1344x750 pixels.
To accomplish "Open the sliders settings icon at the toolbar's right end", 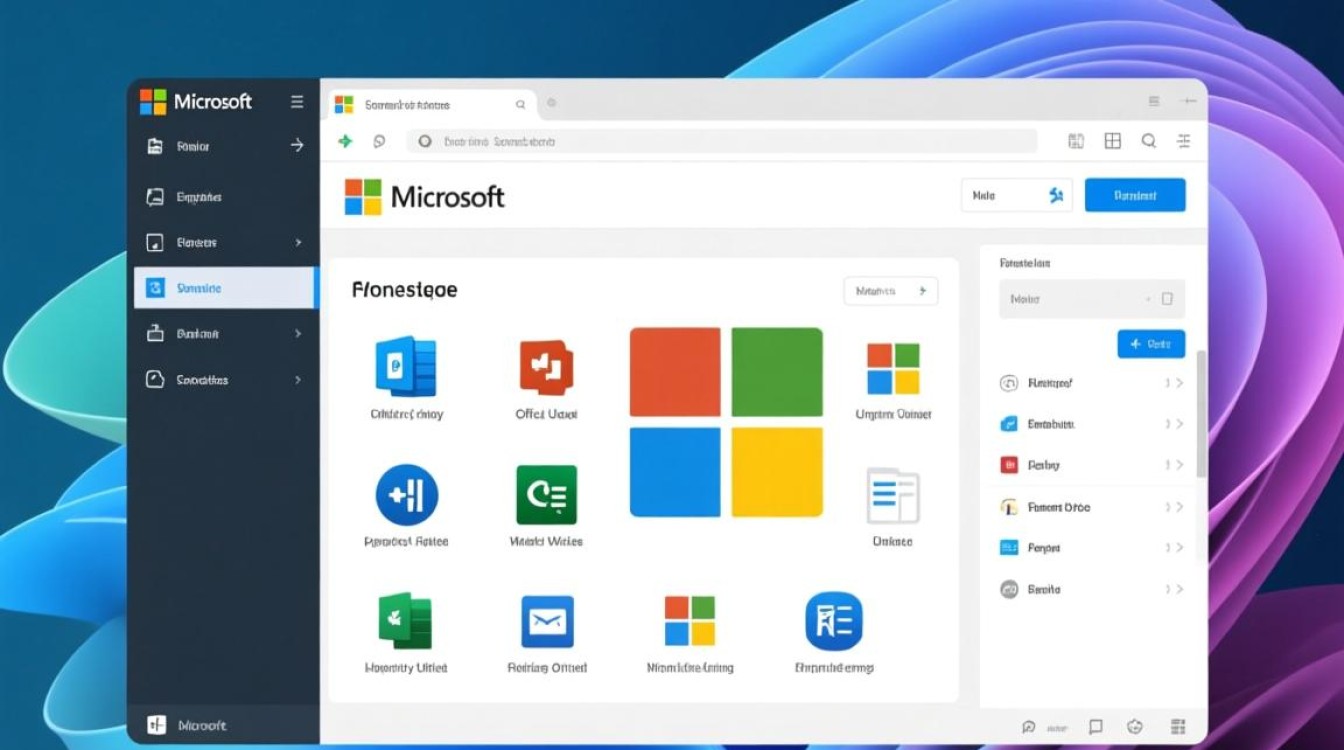I will (1184, 141).
